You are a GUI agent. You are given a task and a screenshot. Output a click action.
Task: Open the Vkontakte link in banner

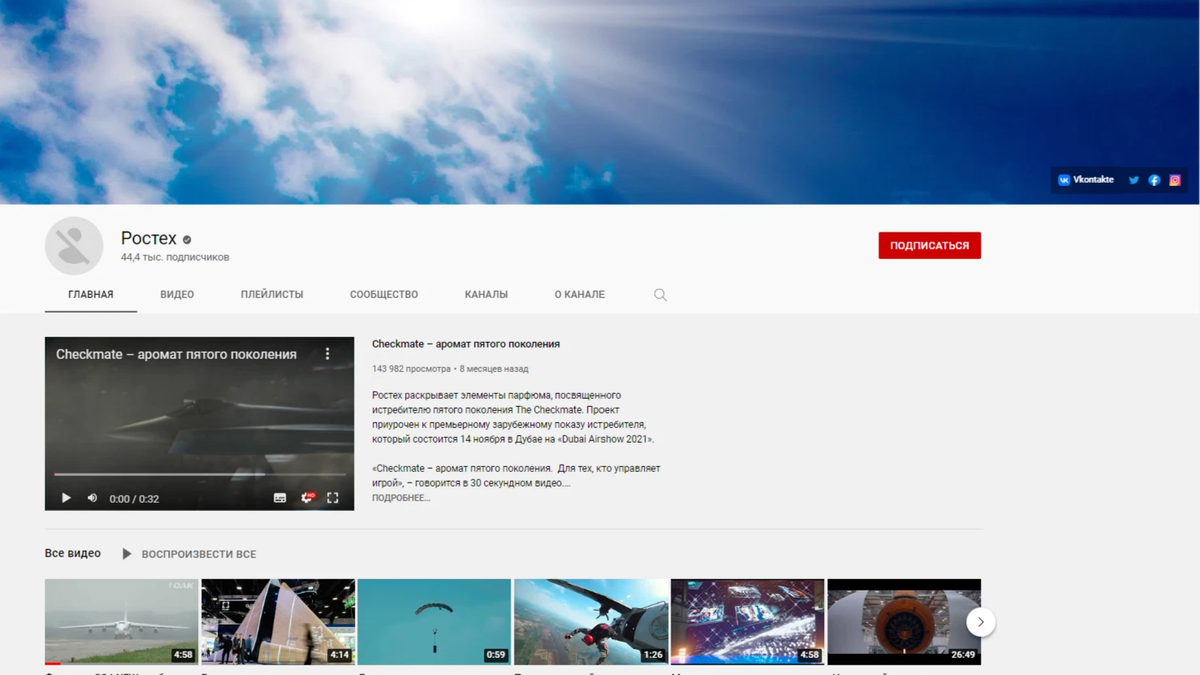1086,180
